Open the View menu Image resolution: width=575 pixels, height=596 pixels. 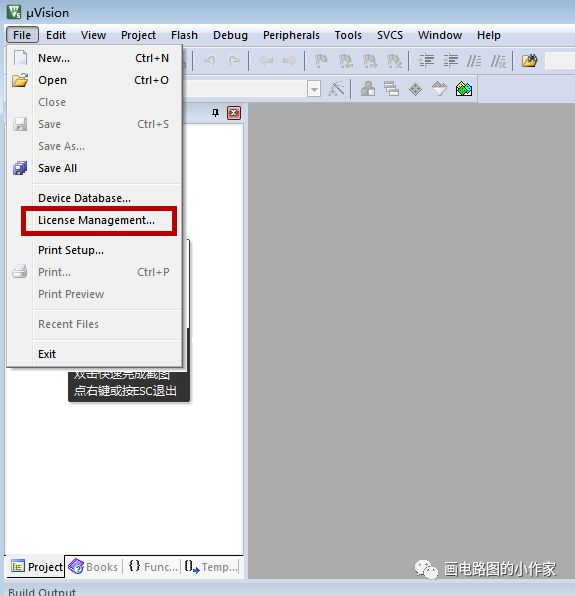[93, 35]
